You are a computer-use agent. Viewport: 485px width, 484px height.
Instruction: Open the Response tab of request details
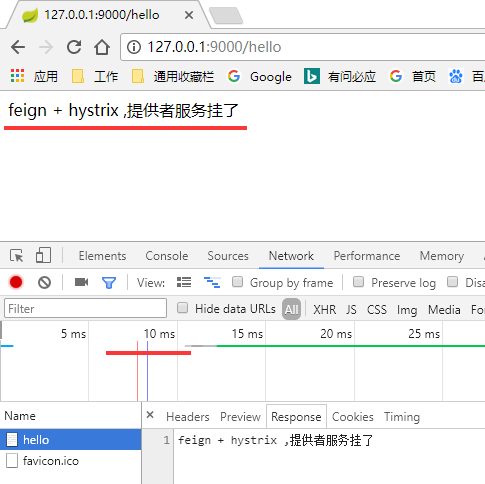click(296, 417)
